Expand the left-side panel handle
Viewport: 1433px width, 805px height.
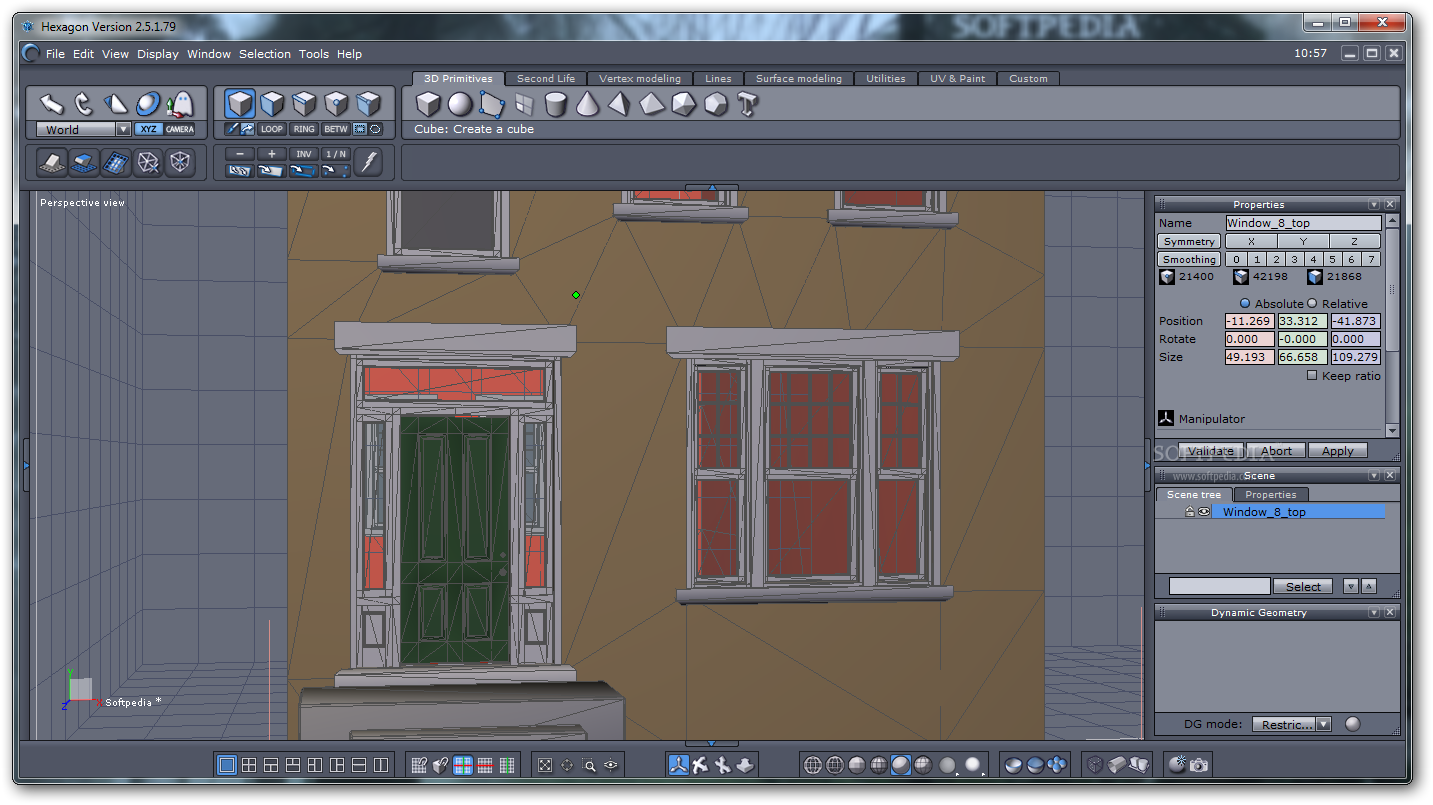point(26,465)
